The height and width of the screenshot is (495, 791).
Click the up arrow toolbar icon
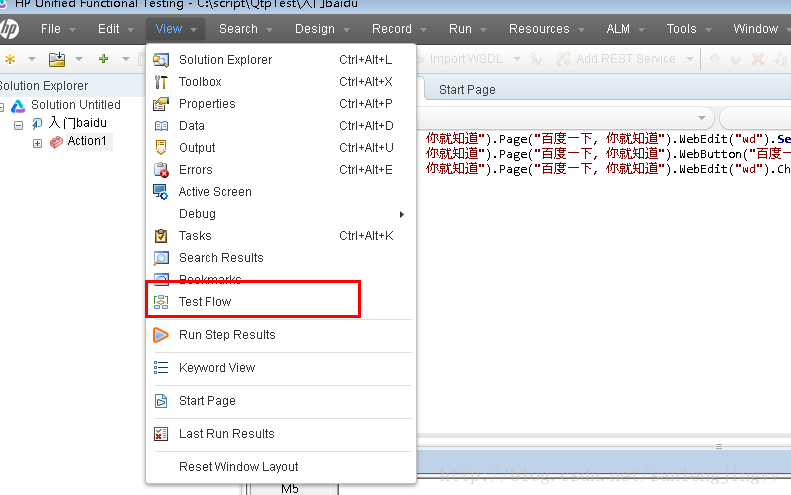[714, 59]
